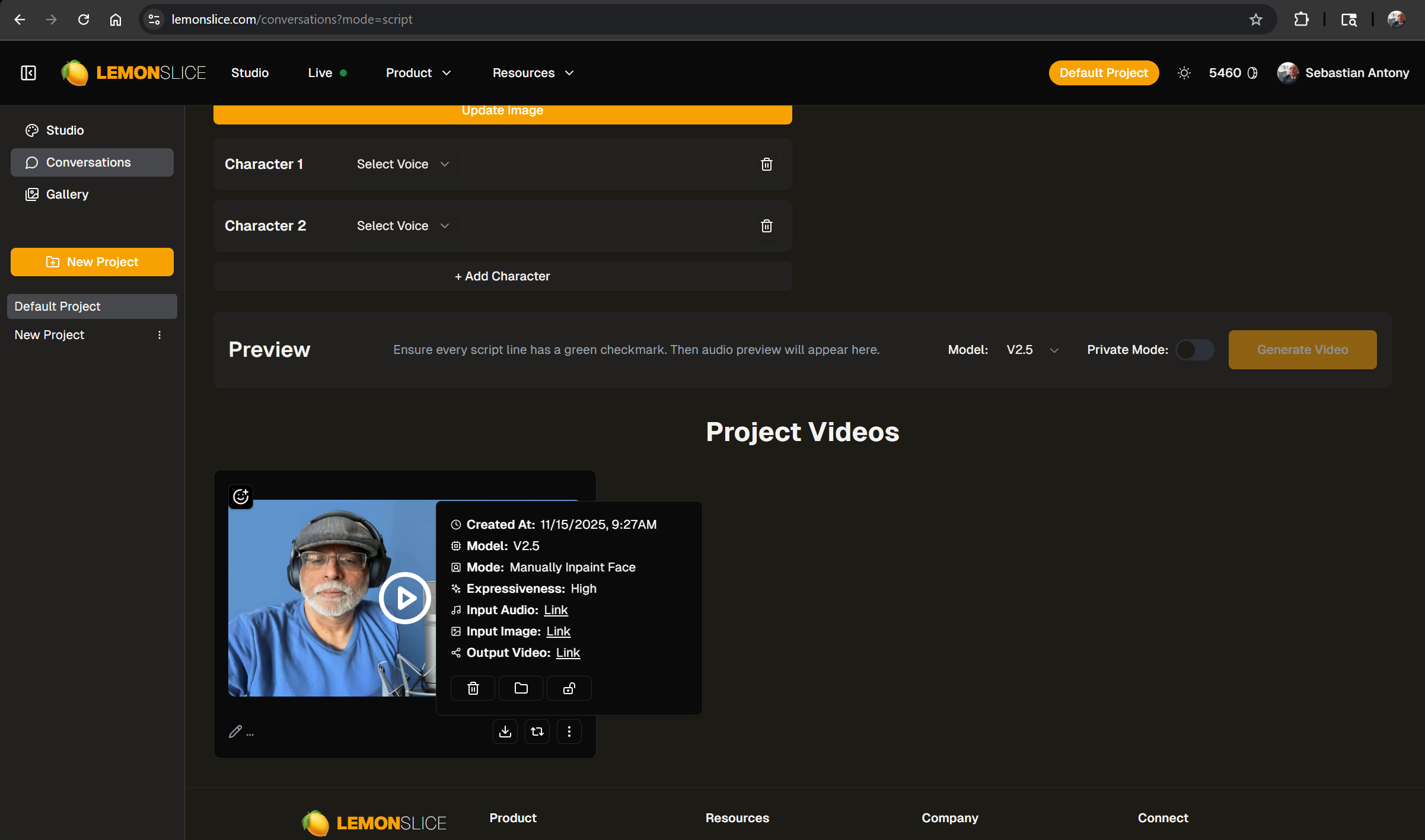Click the folder icon in the video details popup
Image resolution: width=1425 pixels, height=840 pixels.
pos(521,688)
